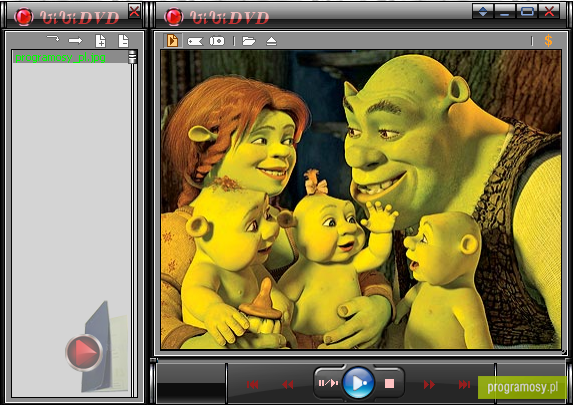Click the ViViDVD logo in the player window
This screenshot has height=405, width=573.
[217, 17]
